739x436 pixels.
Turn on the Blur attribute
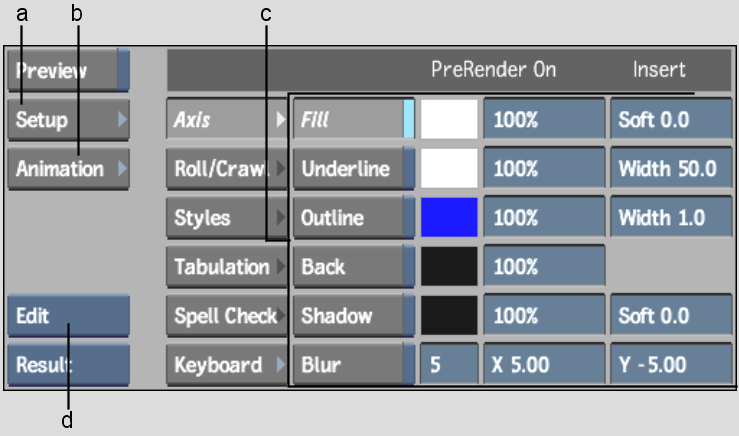tap(353, 364)
